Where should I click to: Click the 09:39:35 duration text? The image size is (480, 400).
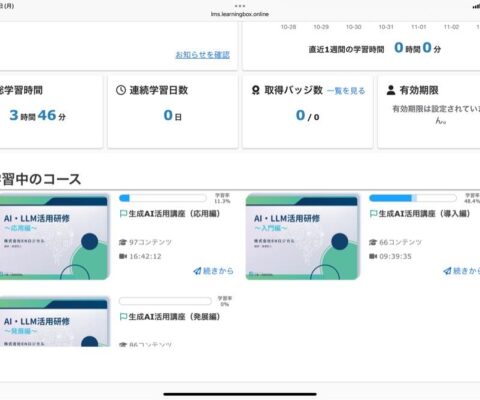395,256
